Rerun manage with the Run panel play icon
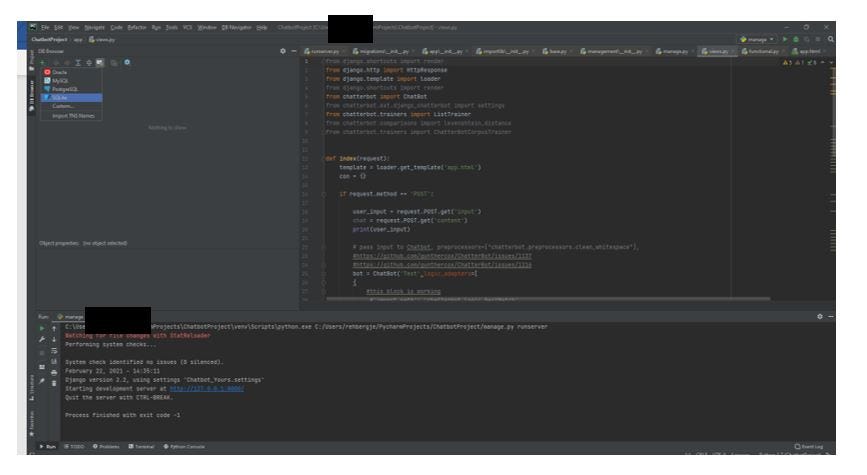The image size is (867, 475). tap(41, 327)
